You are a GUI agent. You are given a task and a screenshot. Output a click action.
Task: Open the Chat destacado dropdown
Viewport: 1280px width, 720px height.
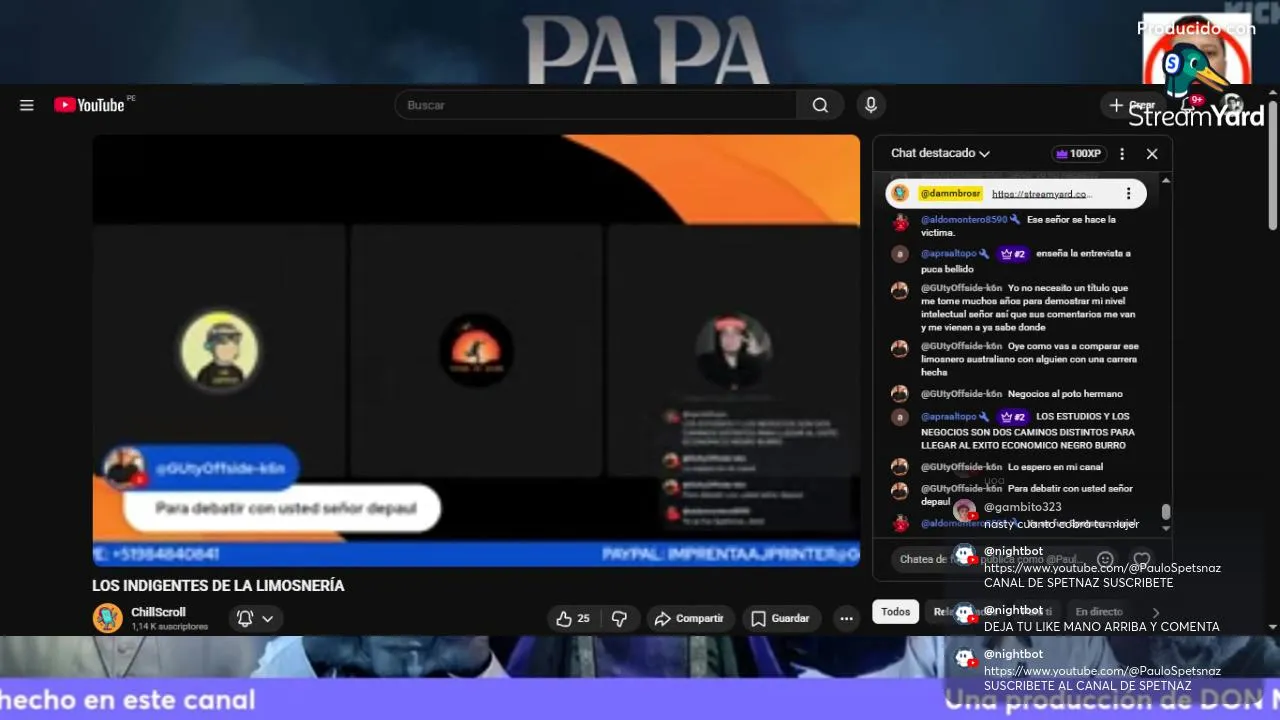940,153
